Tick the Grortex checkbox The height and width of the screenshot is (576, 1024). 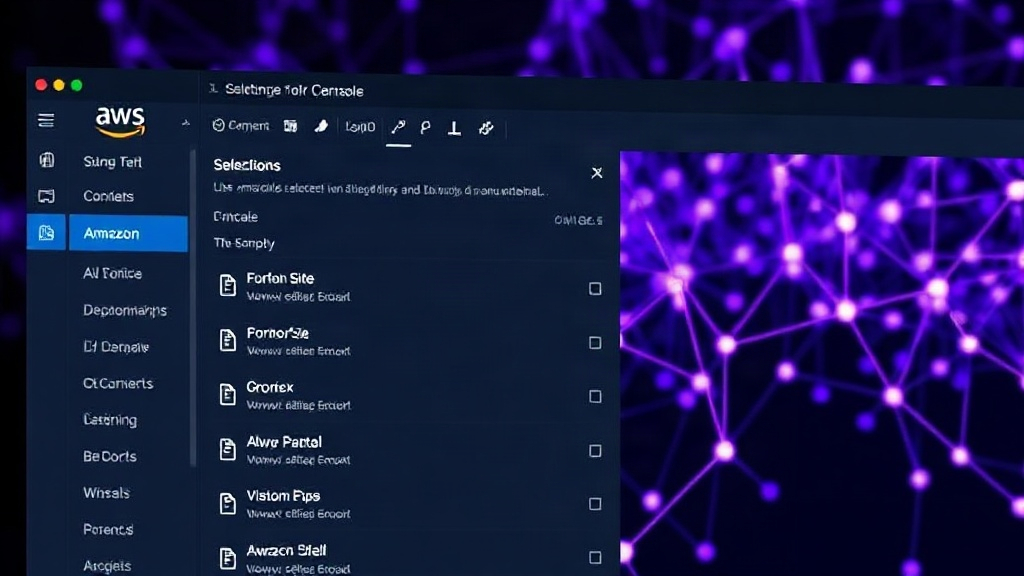(x=595, y=396)
